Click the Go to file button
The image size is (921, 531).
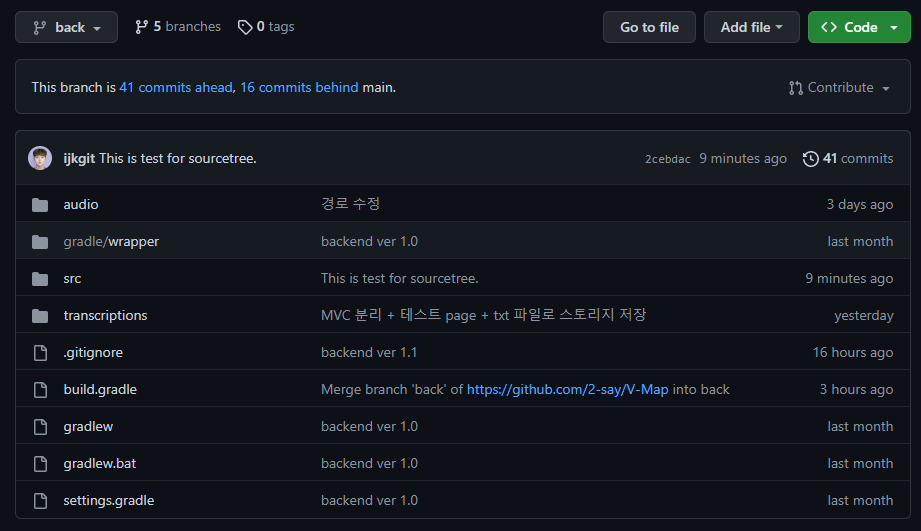[x=649, y=27]
